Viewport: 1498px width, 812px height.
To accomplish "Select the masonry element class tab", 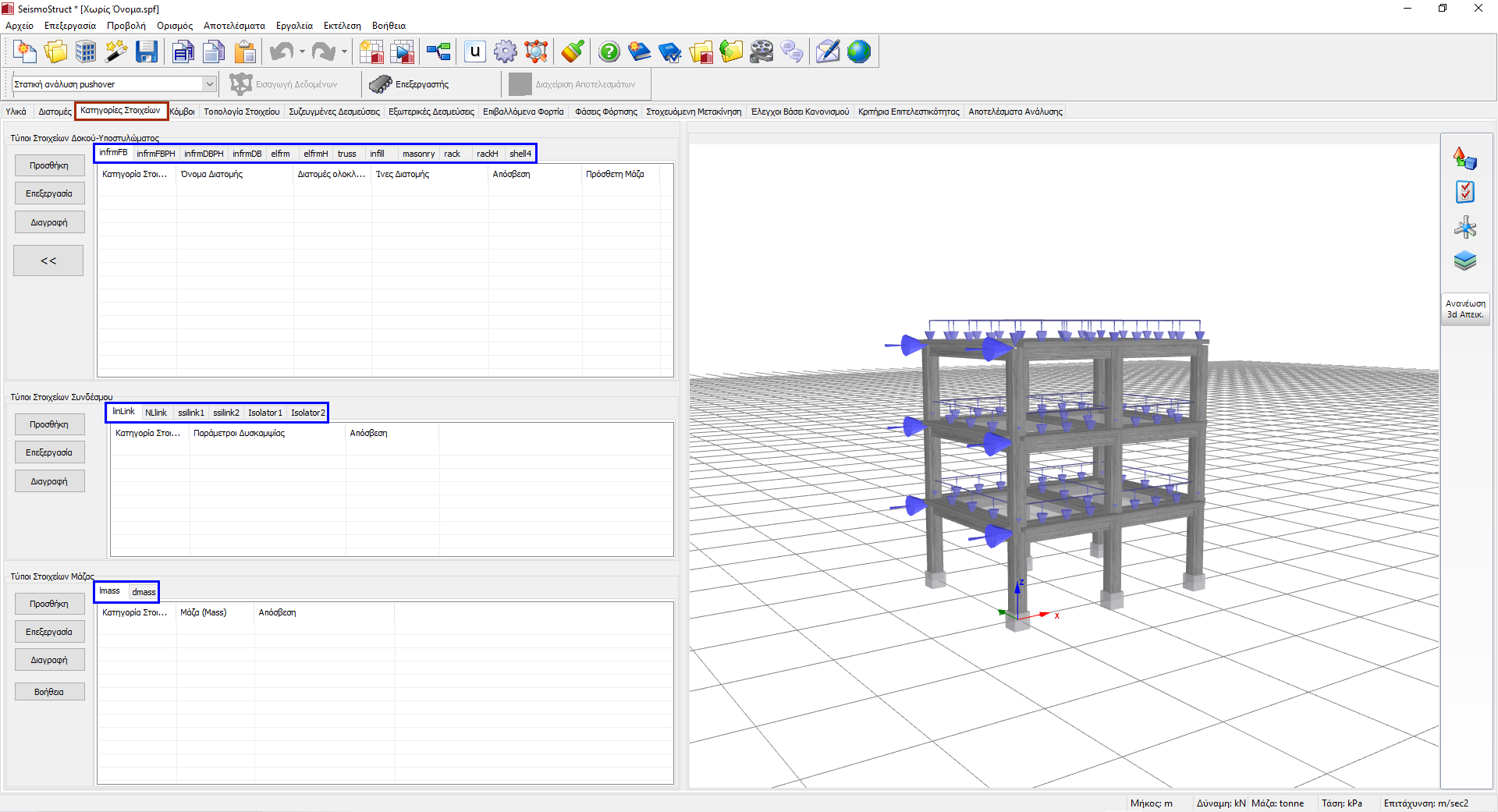I will pos(418,154).
